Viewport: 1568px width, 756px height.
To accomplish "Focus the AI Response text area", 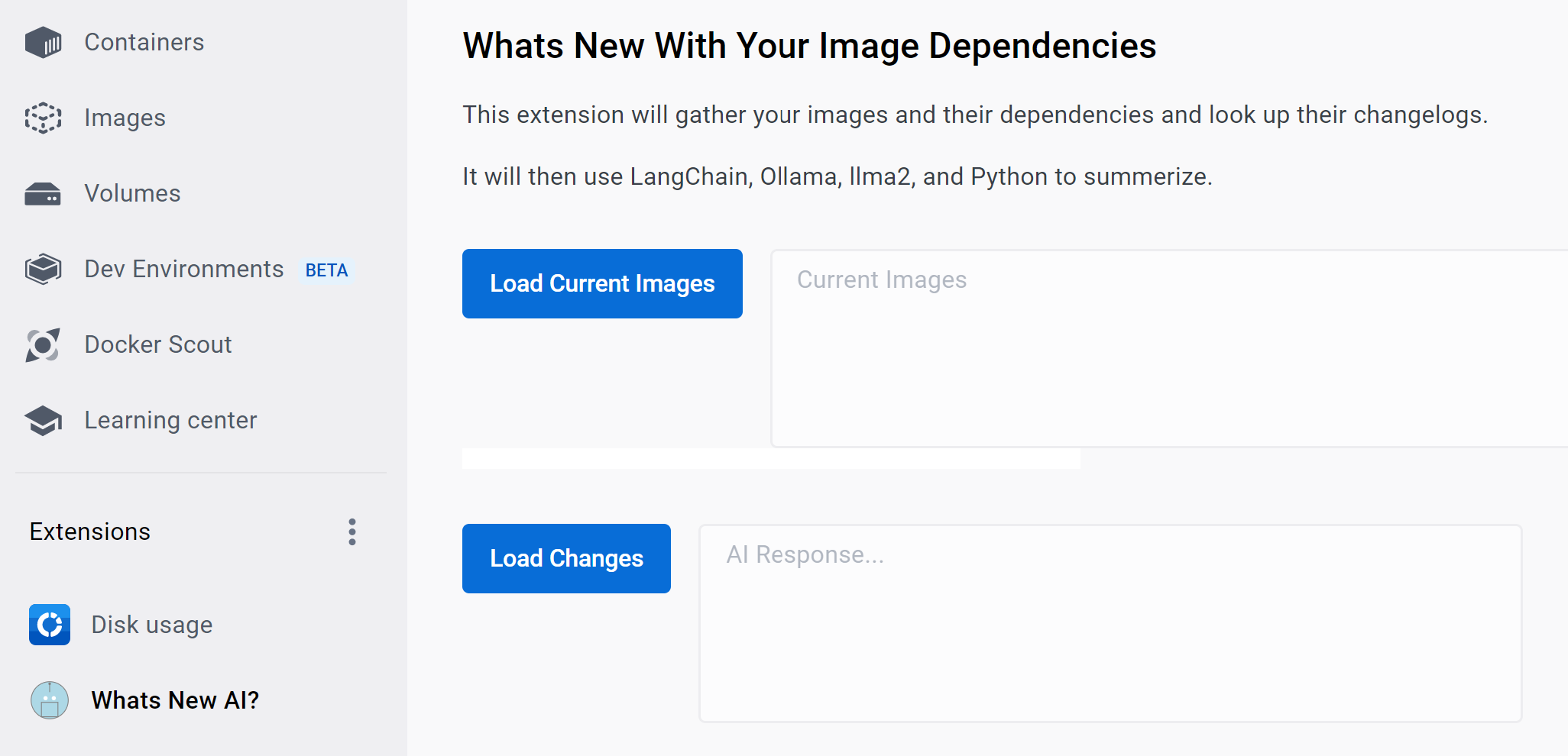I will (x=1110, y=623).
